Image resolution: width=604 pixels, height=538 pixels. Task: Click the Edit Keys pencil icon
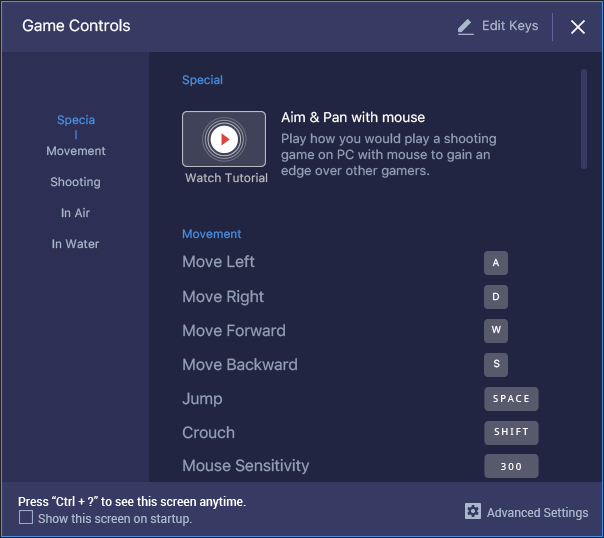click(465, 27)
